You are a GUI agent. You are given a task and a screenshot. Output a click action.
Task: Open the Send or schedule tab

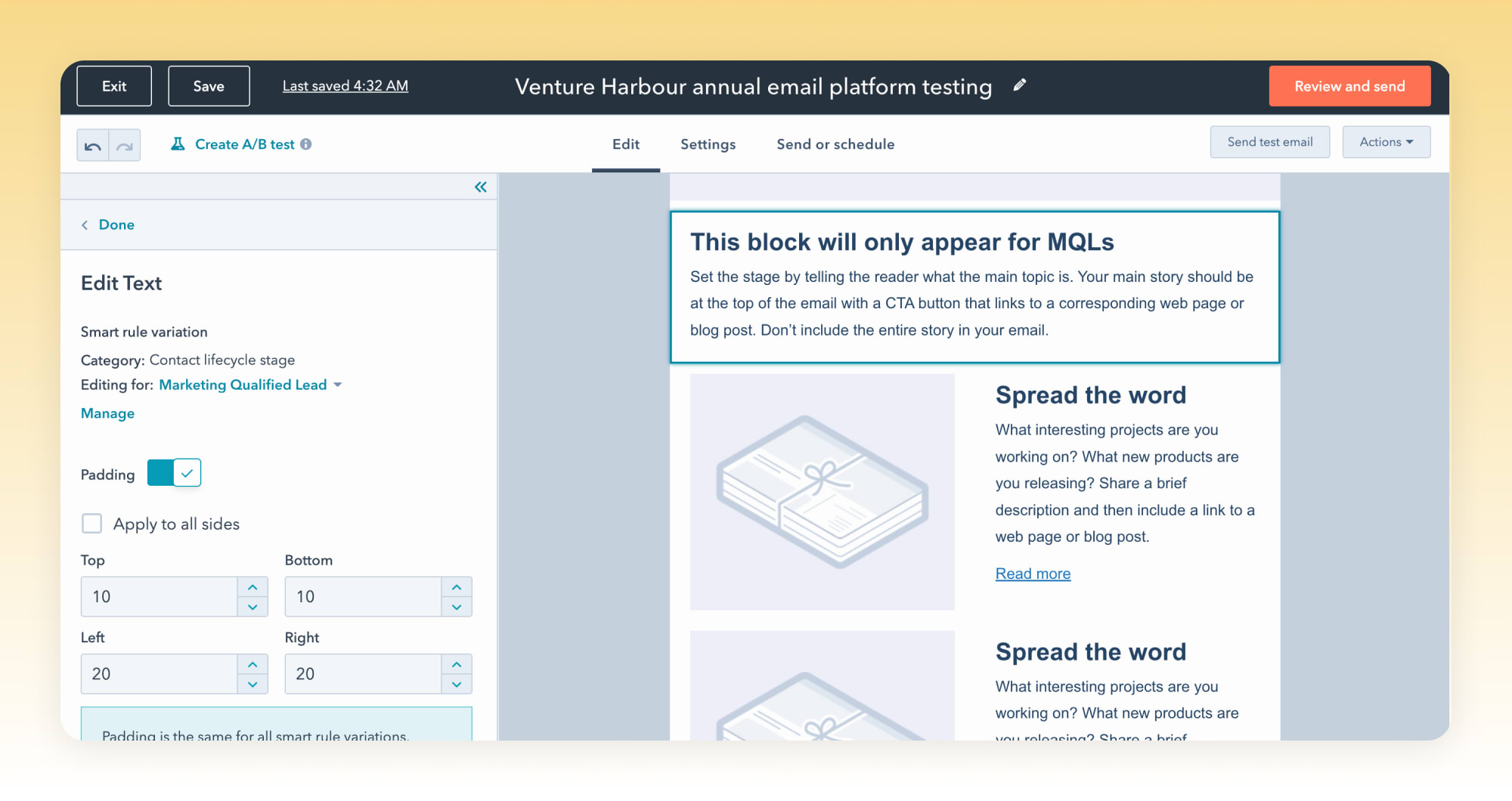coord(835,144)
